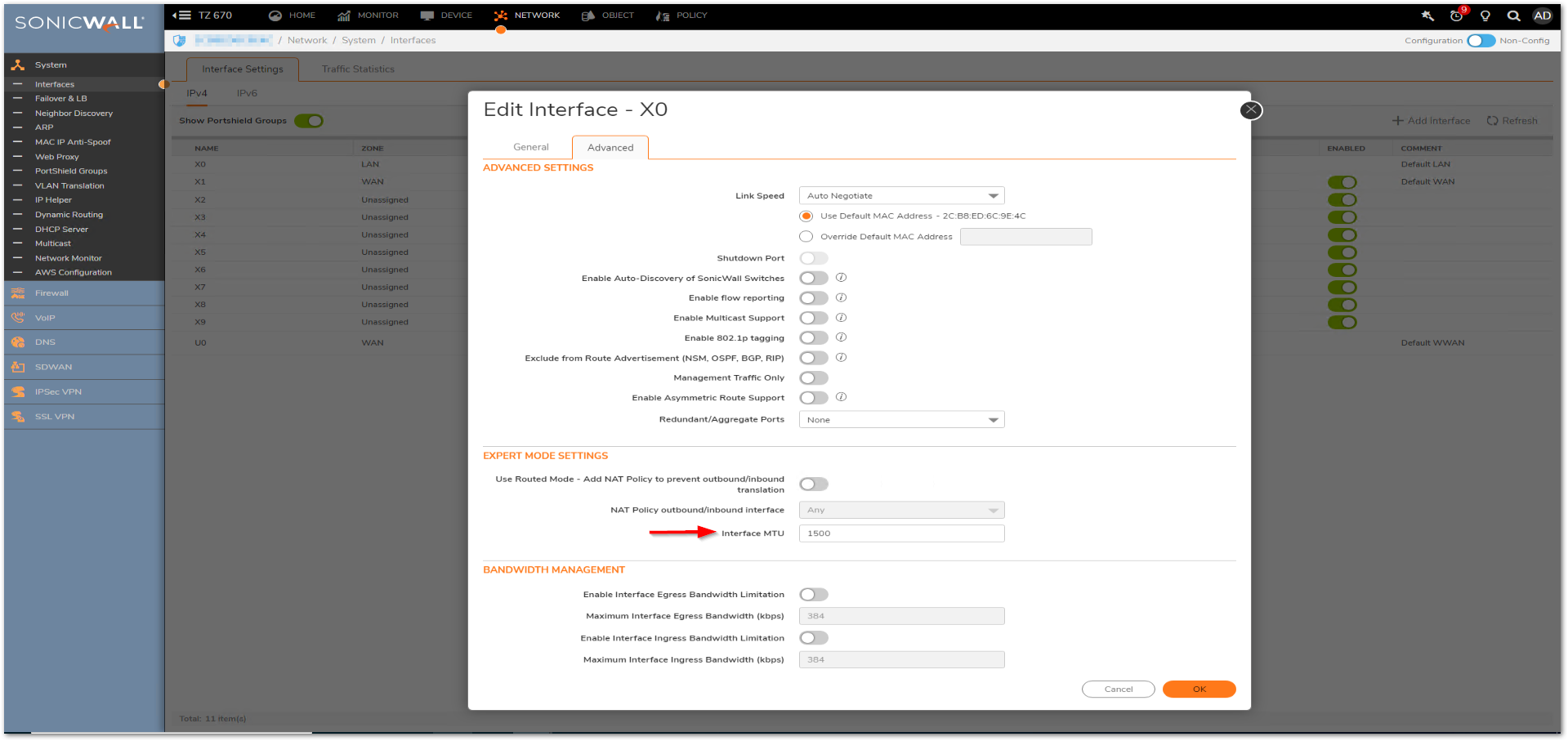Turn on Enable flow reporting
Viewport: 1568px width, 741px height.
pyautogui.click(x=814, y=298)
